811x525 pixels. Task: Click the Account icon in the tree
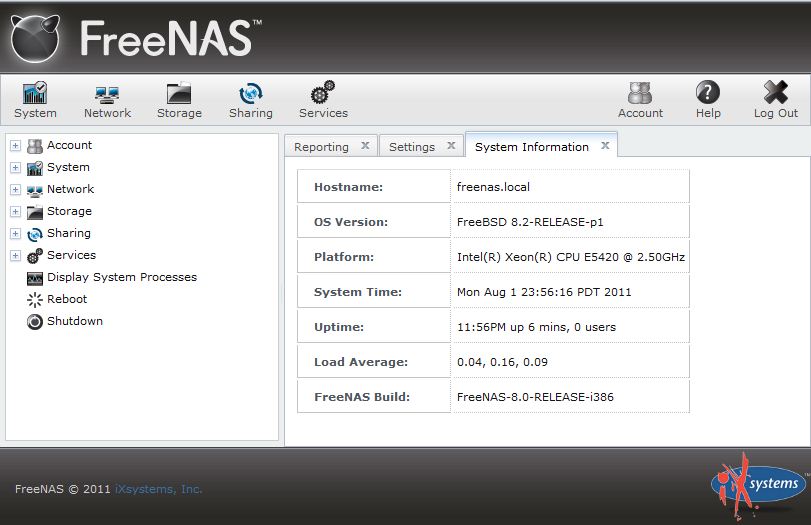click(x=35, y=146)
